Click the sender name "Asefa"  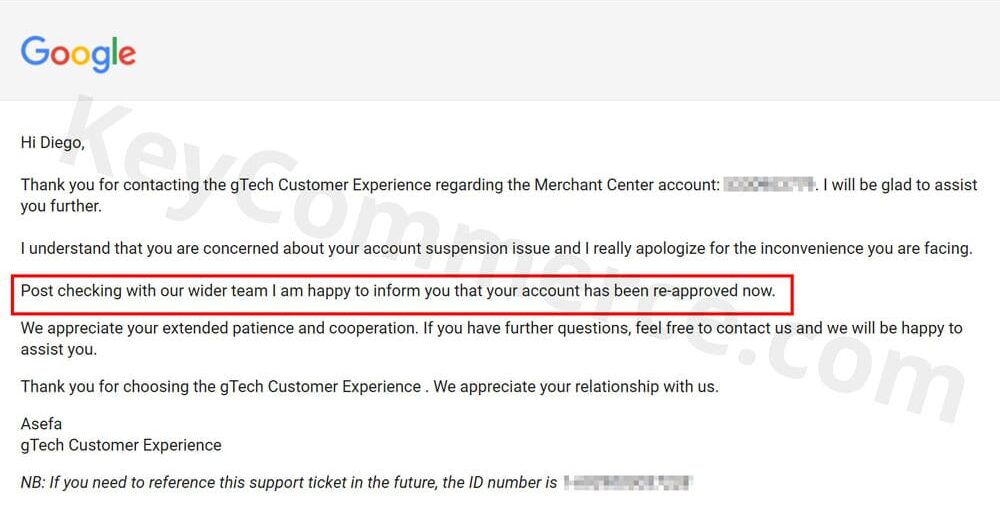41,424
